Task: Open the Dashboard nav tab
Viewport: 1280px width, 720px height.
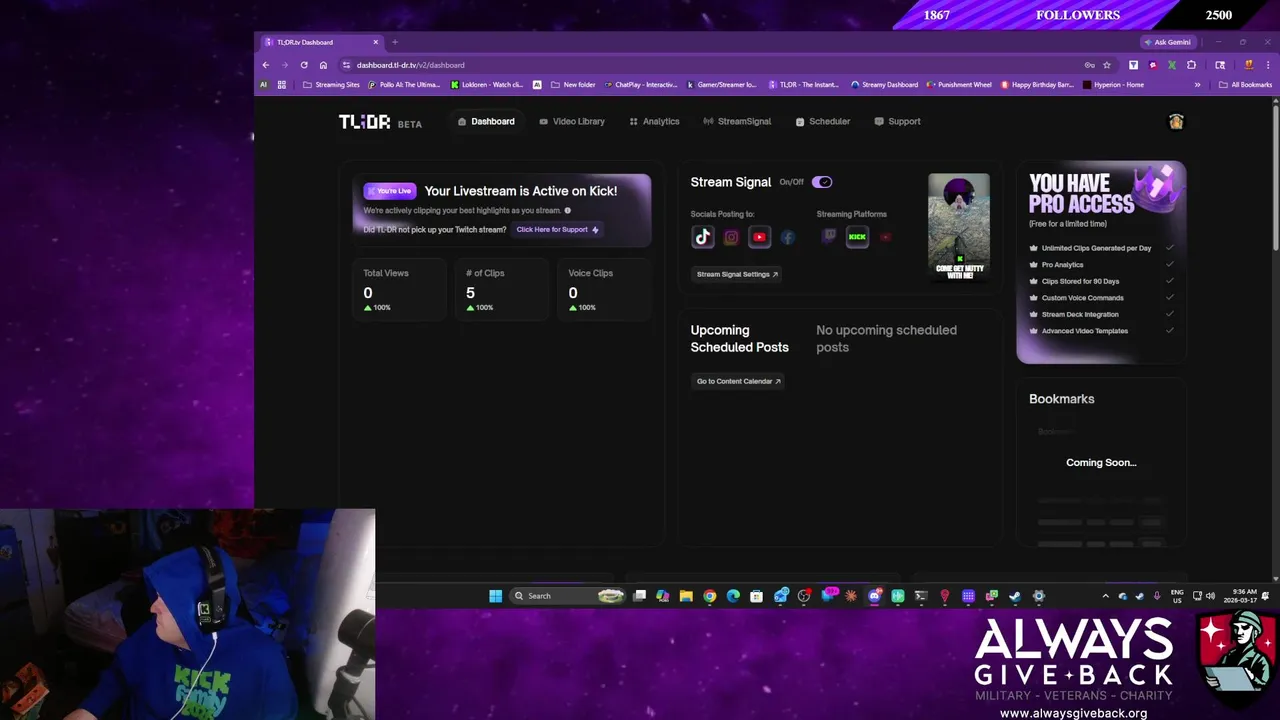Action: [486, 121]
